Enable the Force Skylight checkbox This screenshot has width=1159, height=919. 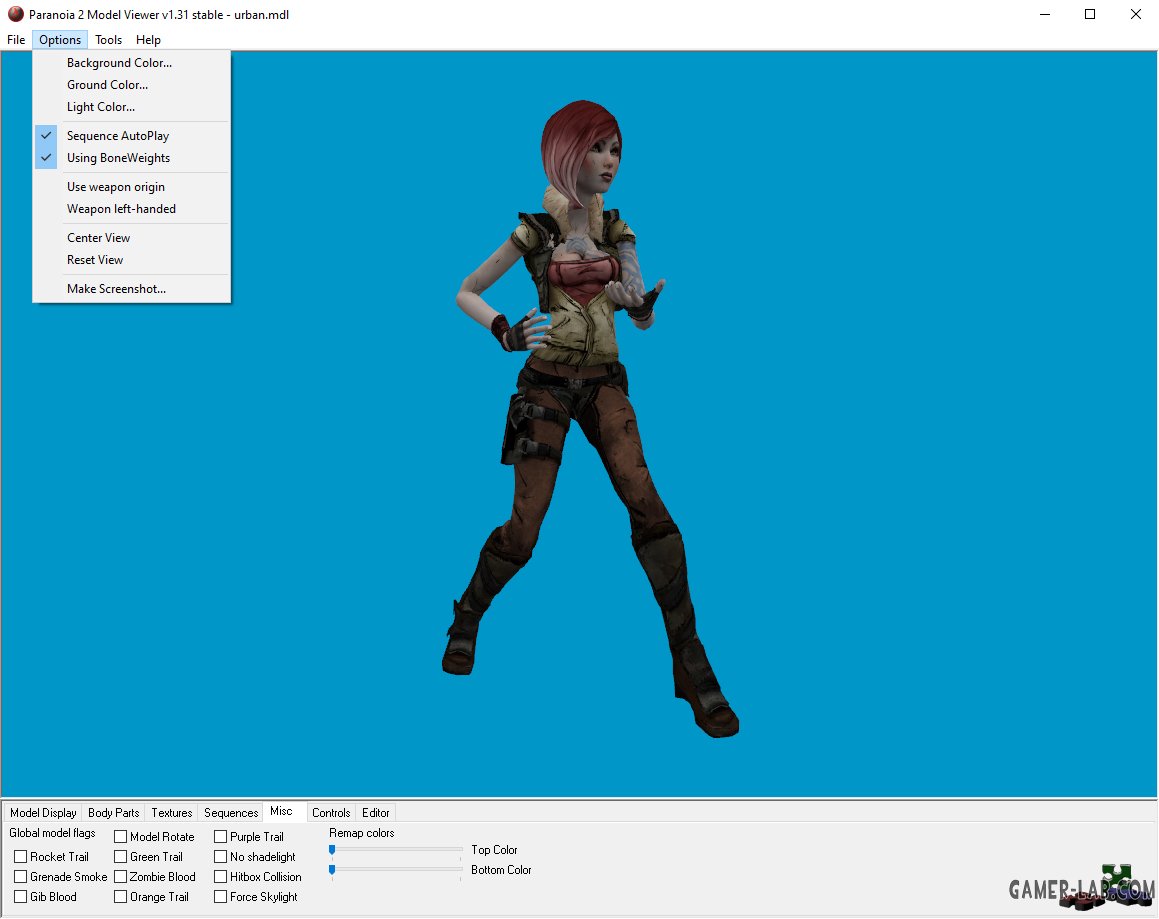pyautogui.click(x=220, y=897)
